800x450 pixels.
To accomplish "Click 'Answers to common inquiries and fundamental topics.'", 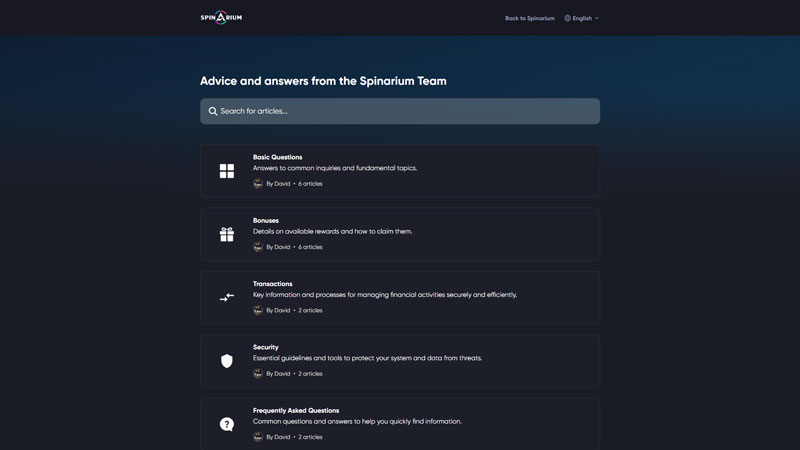I will (x=335, y=168).
